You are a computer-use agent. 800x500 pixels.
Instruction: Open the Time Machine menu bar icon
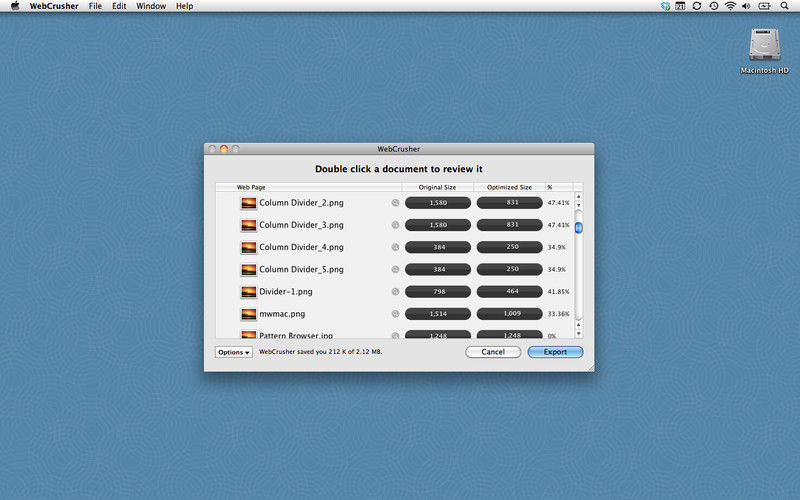(714, 6)
